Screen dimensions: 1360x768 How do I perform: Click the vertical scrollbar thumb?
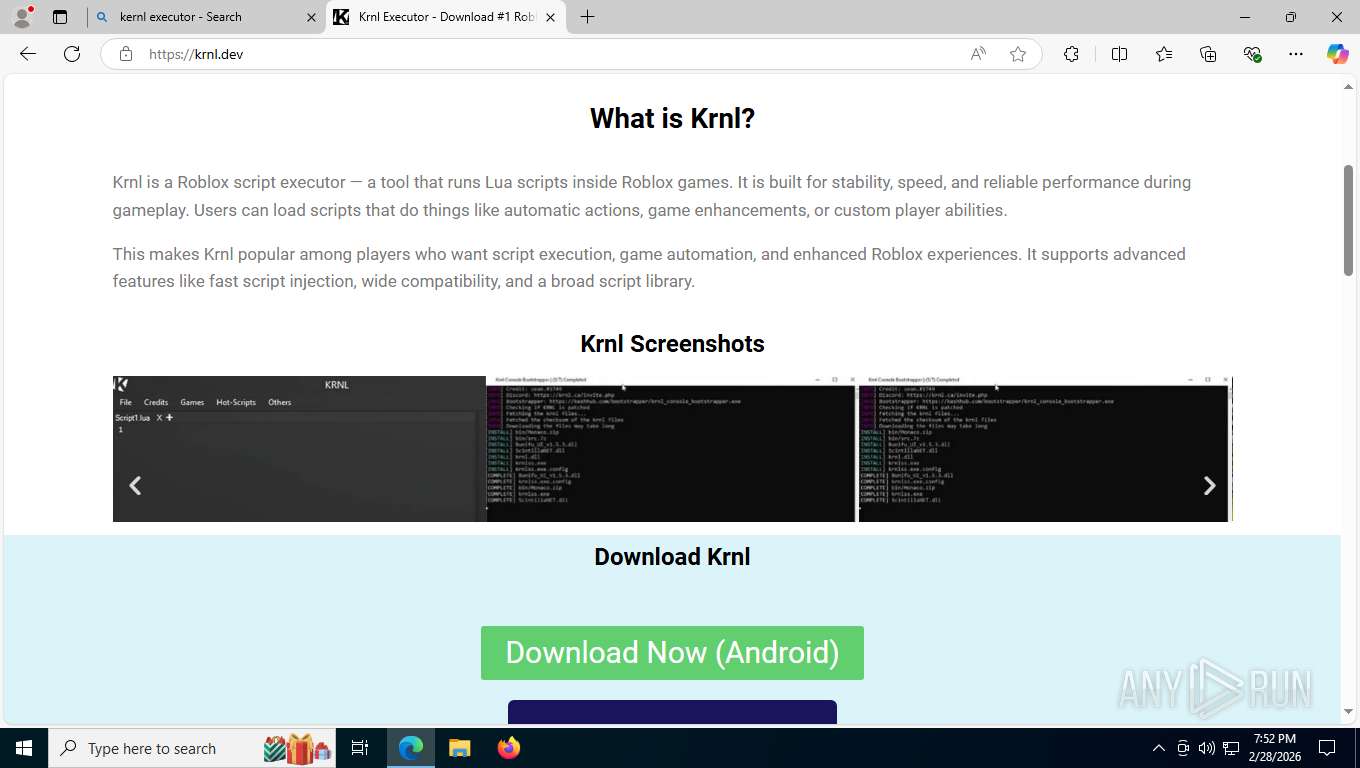click(x=1348, y=220)
